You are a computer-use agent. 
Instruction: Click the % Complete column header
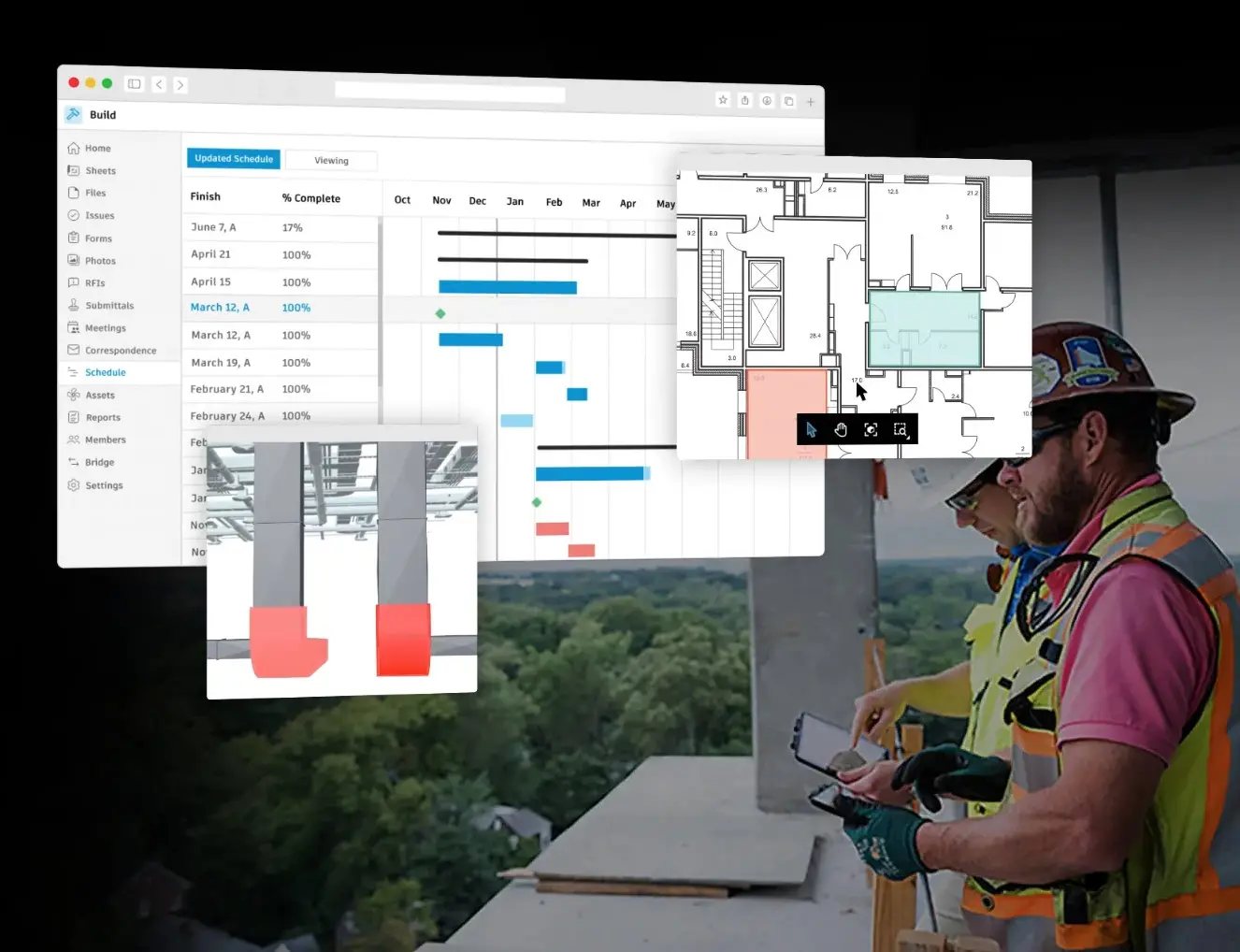pos(311,198)
